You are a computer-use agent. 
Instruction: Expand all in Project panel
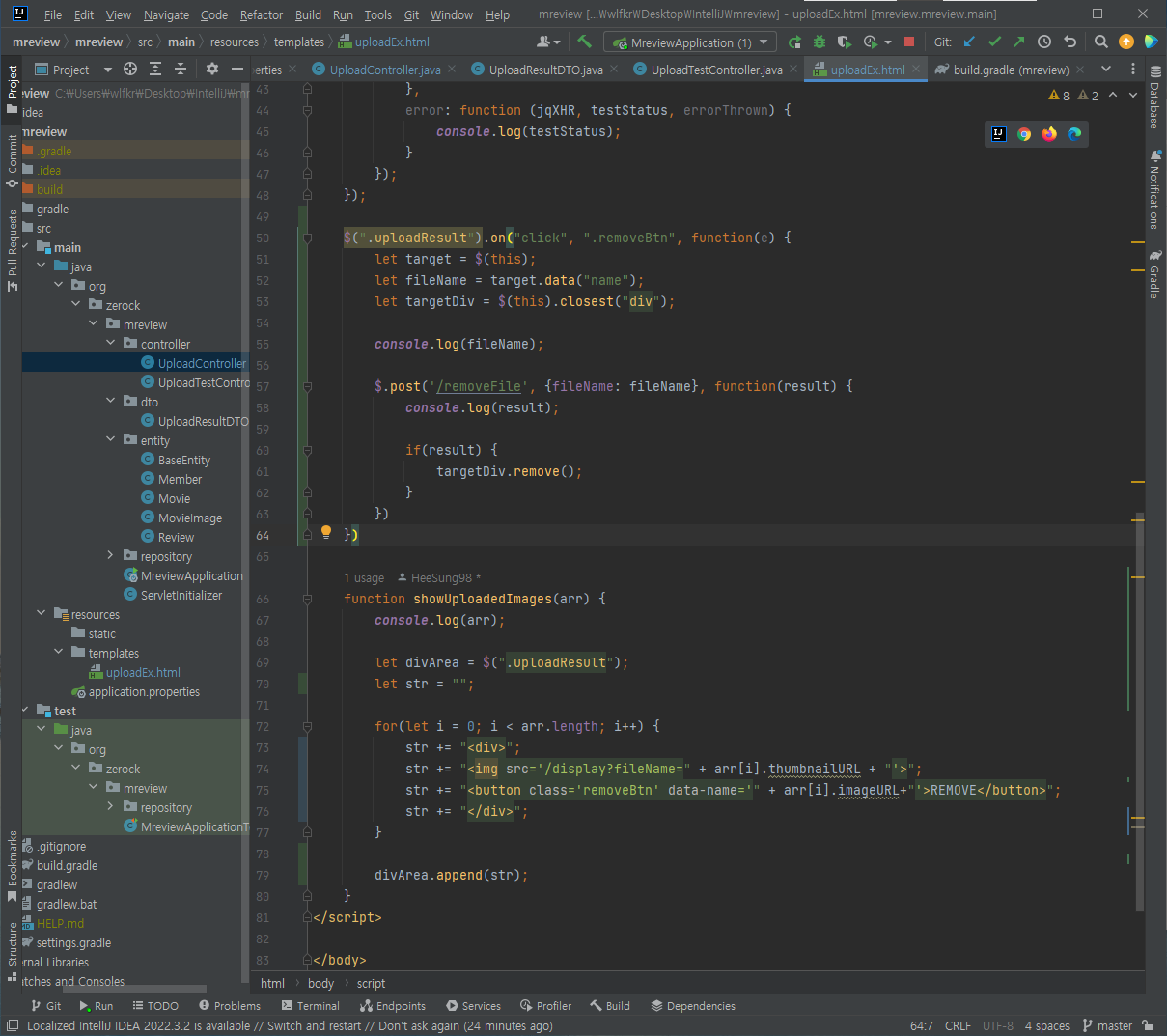(155, 69)
